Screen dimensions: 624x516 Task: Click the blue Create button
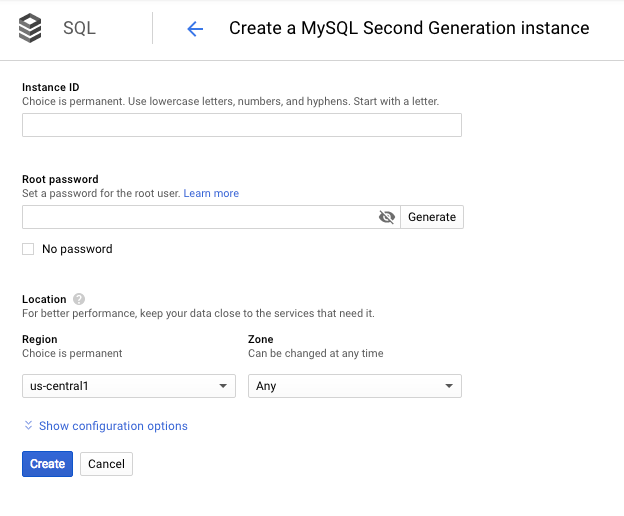point(47,463)
